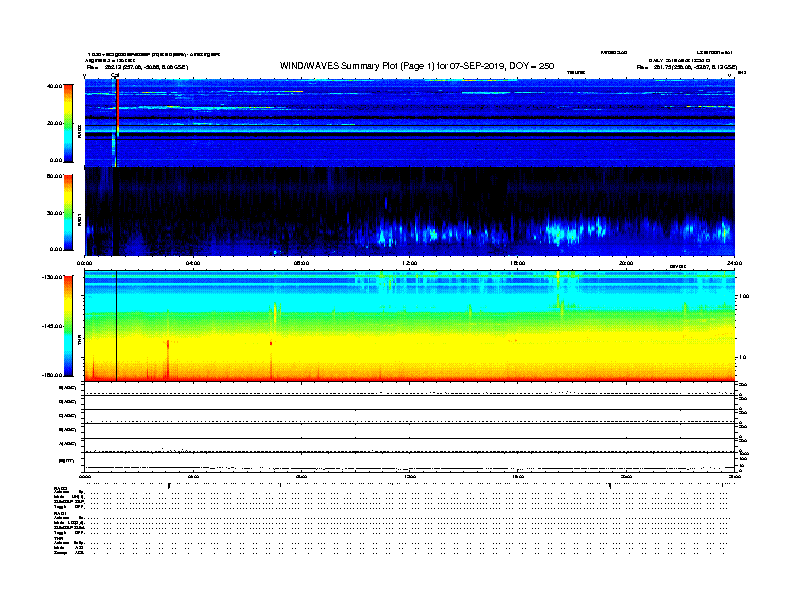Click the RAD1 color scale bar
792x612 pixels.
coord(68,213)
